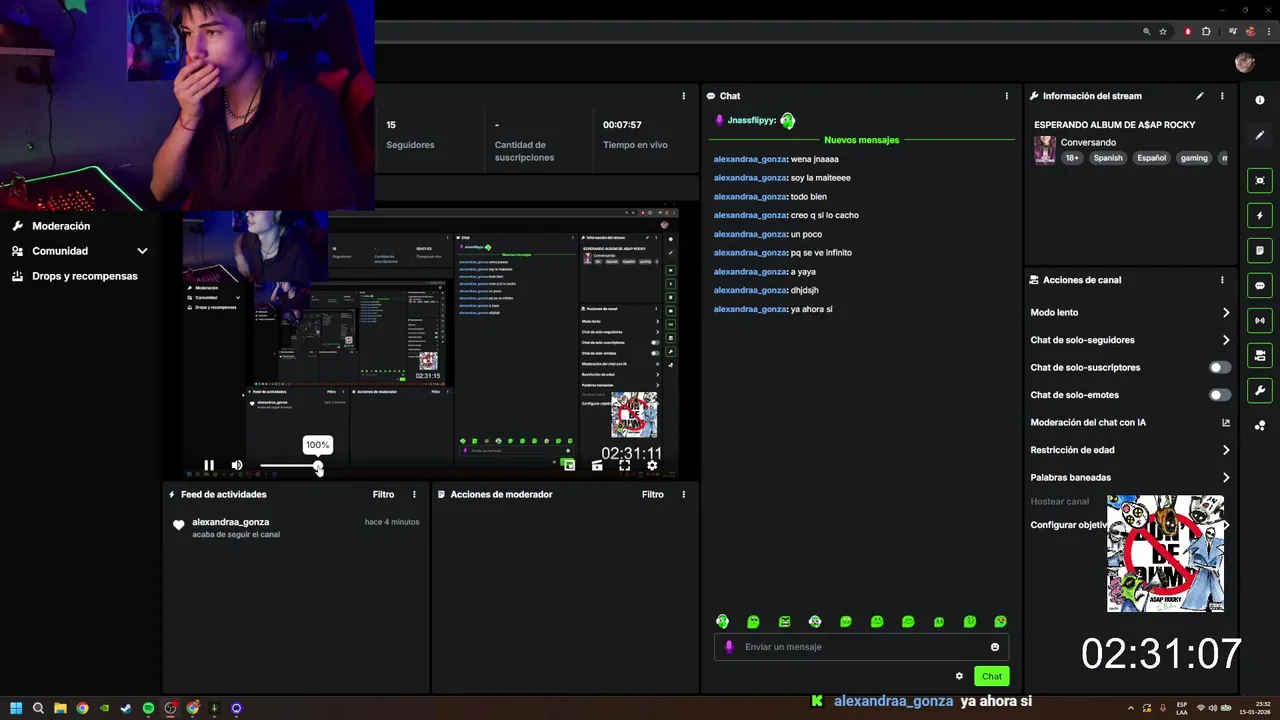Open user avatar menu top right
Viewport: 1280px width, 720px height.
tap(1244, 63)
